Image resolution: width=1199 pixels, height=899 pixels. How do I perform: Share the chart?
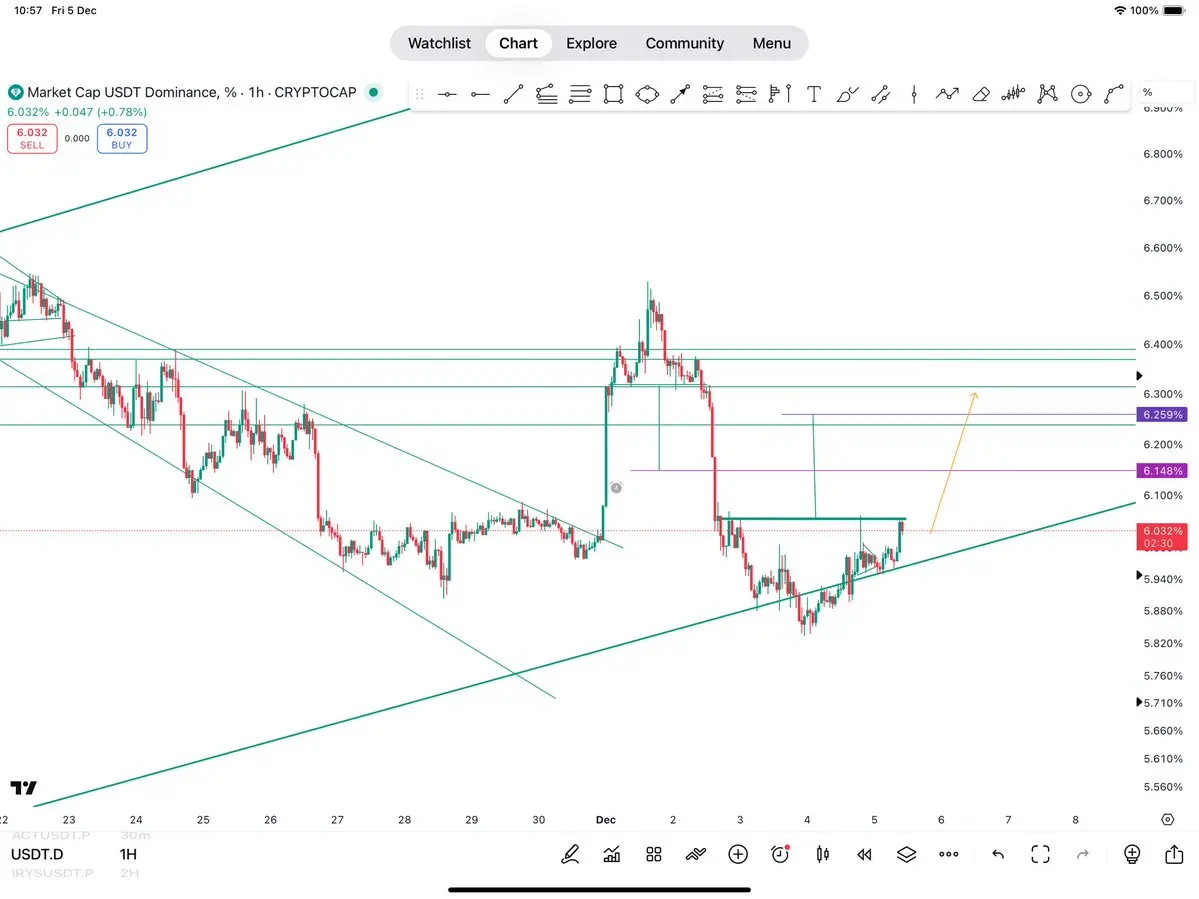click(x=1175, y=854)
